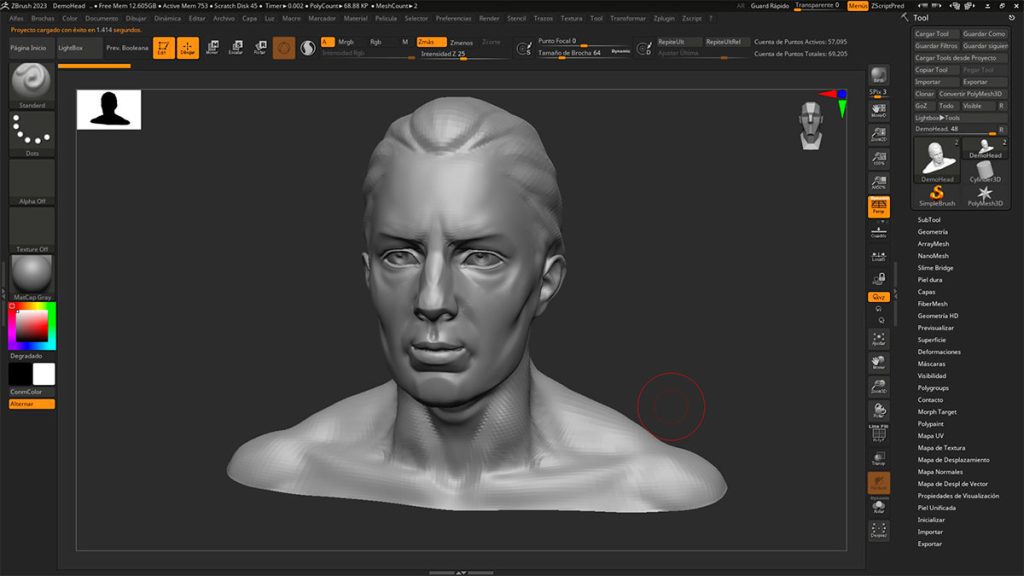1024x576 pixels.
Task: Click the BPR render icon
Action: click(878, 76)
